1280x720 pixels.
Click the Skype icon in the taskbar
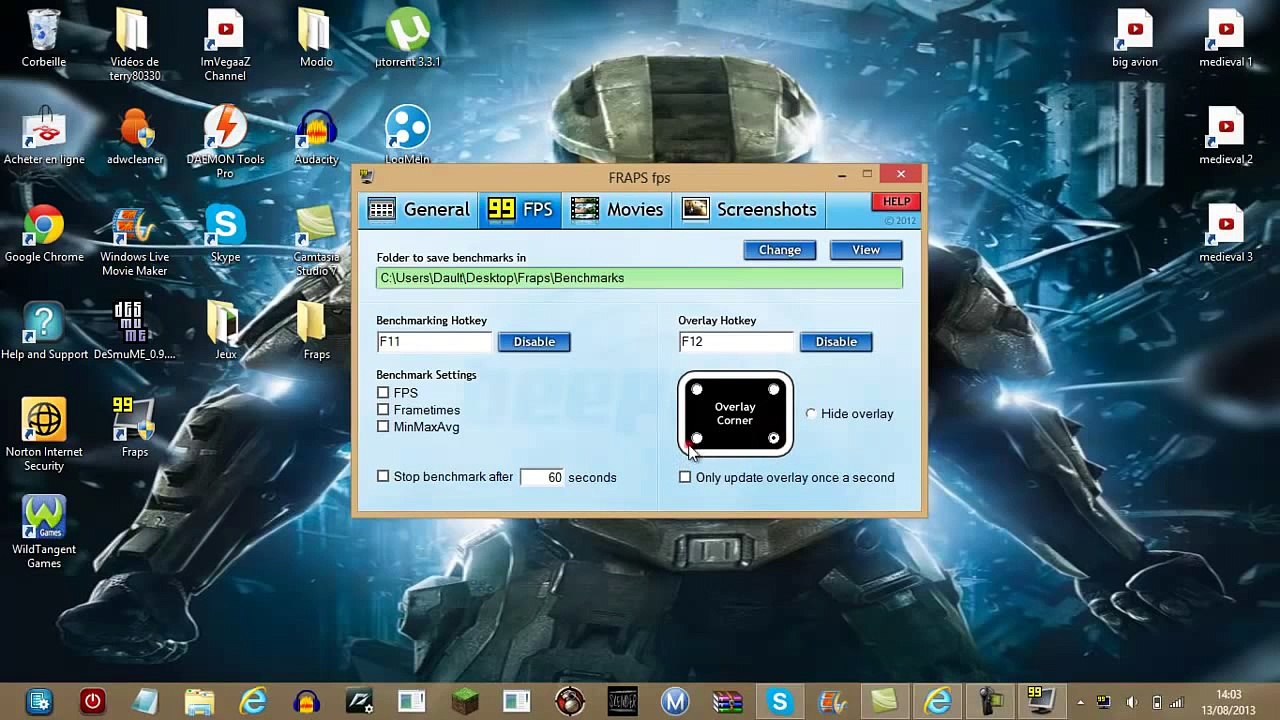(780, 702)
